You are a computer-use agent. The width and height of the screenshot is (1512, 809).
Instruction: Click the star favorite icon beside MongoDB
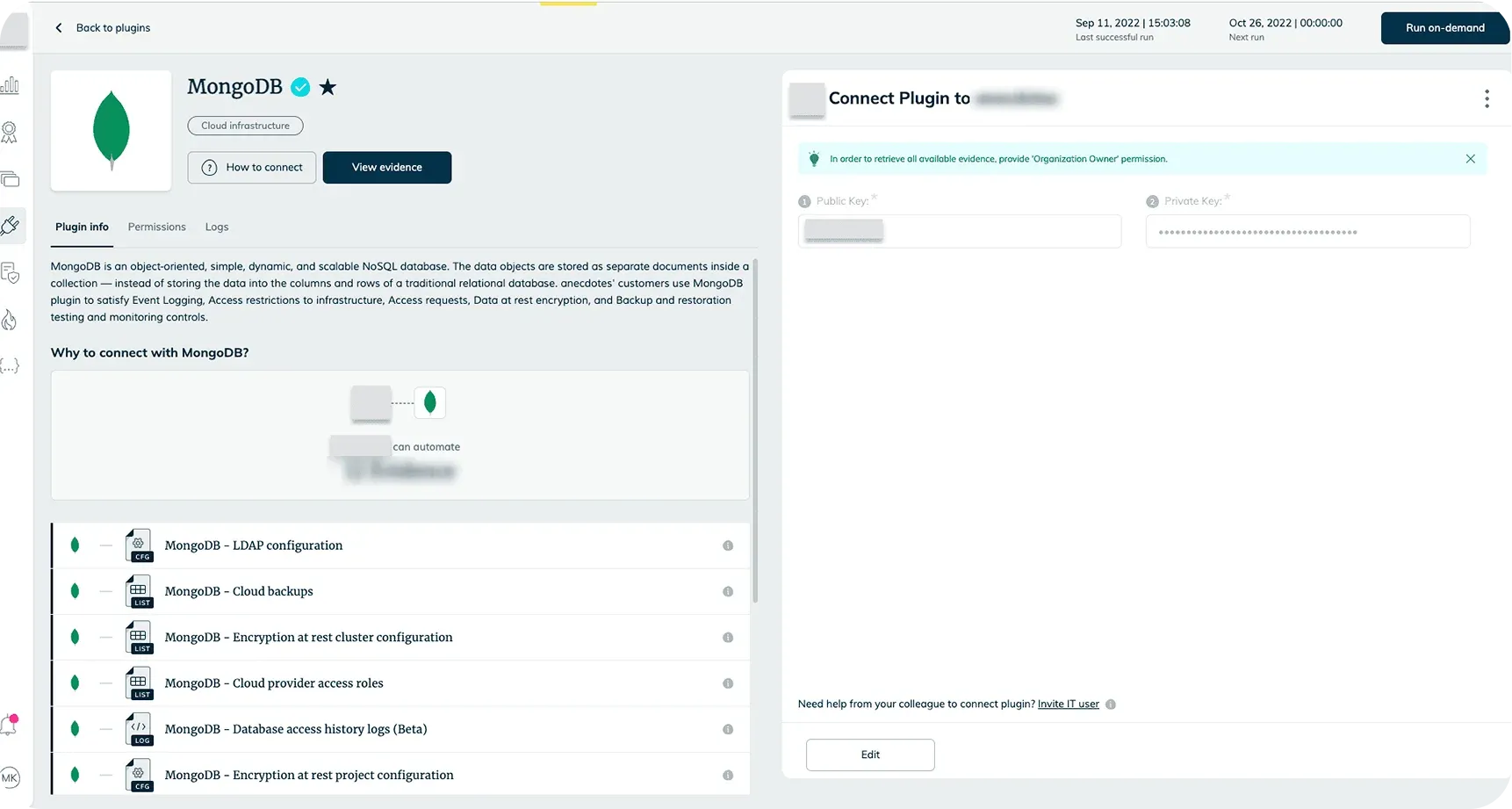pyautogui.click(x=328, y=87)
